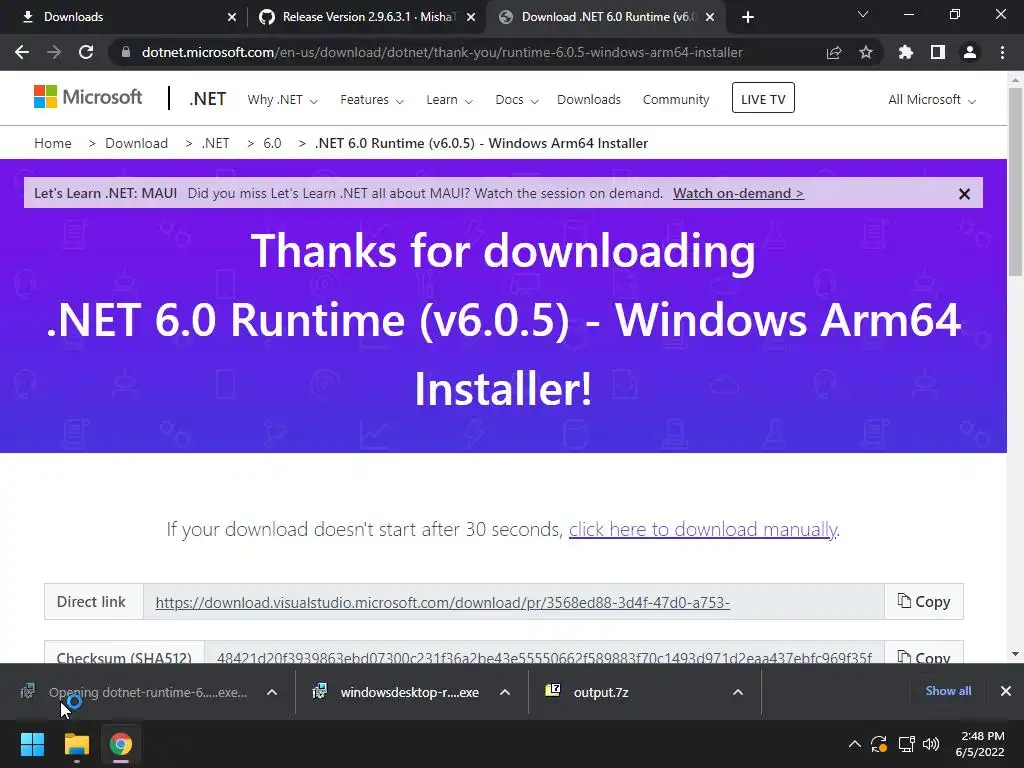Open options arrow for windowsdesktop-r....exe download
Viewport: 1024px width, 768px height.
[x=505, y=692]
